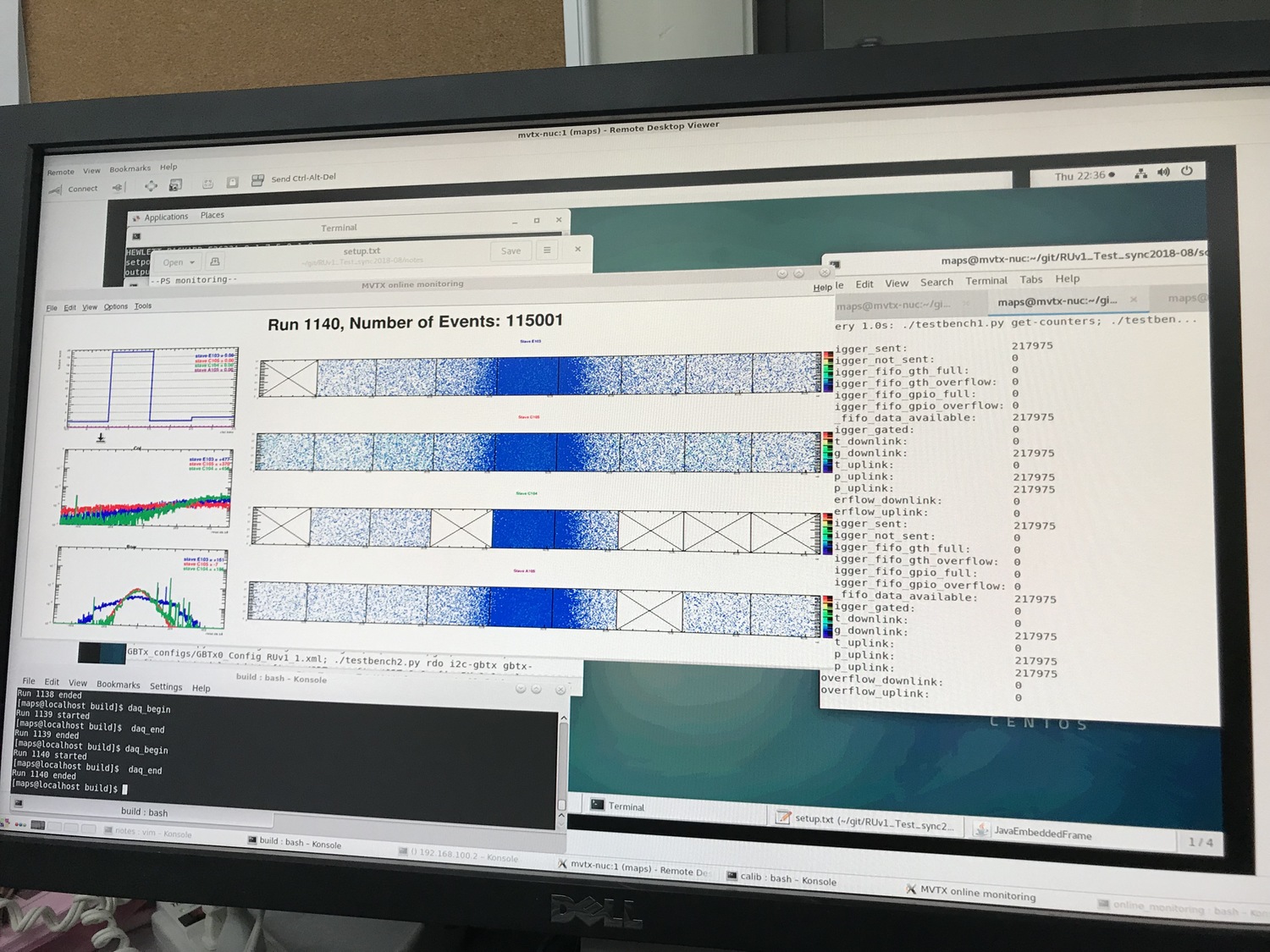Image resolution: width=1270 pixels, height=952 pixels.
Task: Open the Bookmarks menu in build Konsole window
Action: pyautogui.click(x=119, y=685)
